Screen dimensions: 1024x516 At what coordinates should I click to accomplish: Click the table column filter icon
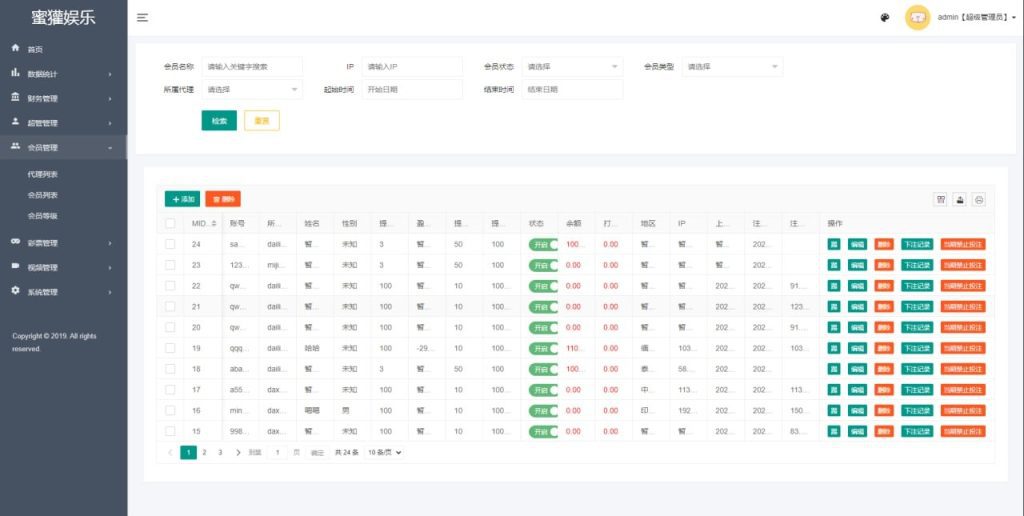pyautogui.click(x=940, y=199)
